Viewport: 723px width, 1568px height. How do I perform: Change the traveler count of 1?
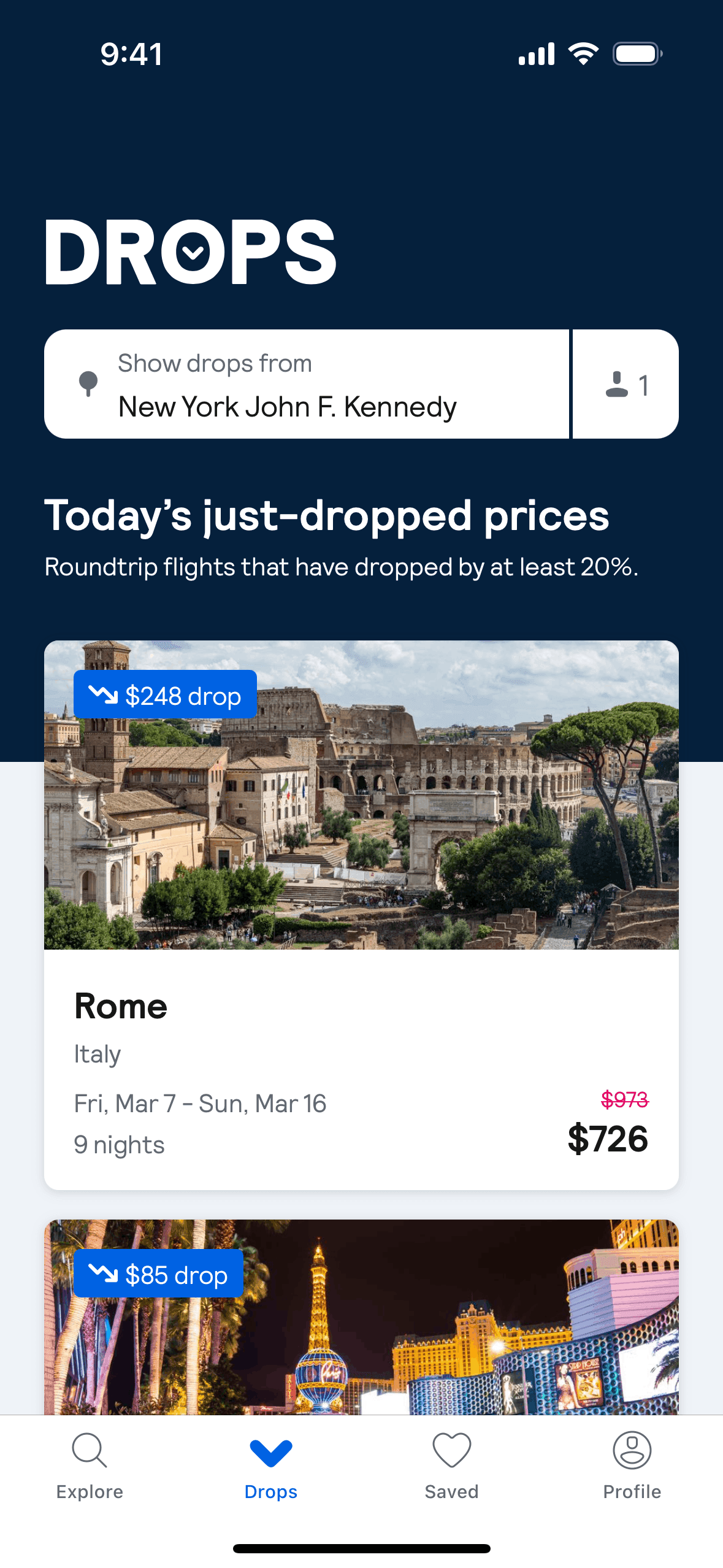click(643, 385)
